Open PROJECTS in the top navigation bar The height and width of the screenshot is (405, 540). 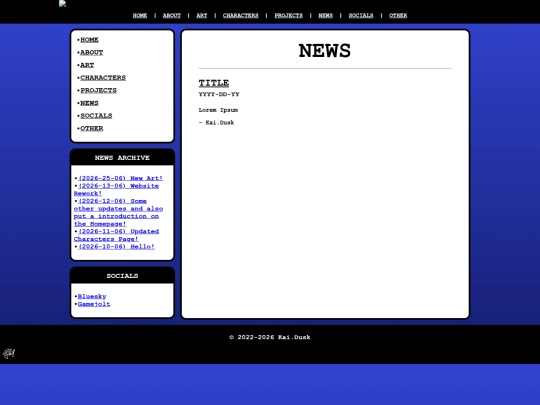click(x=288, y=15)
